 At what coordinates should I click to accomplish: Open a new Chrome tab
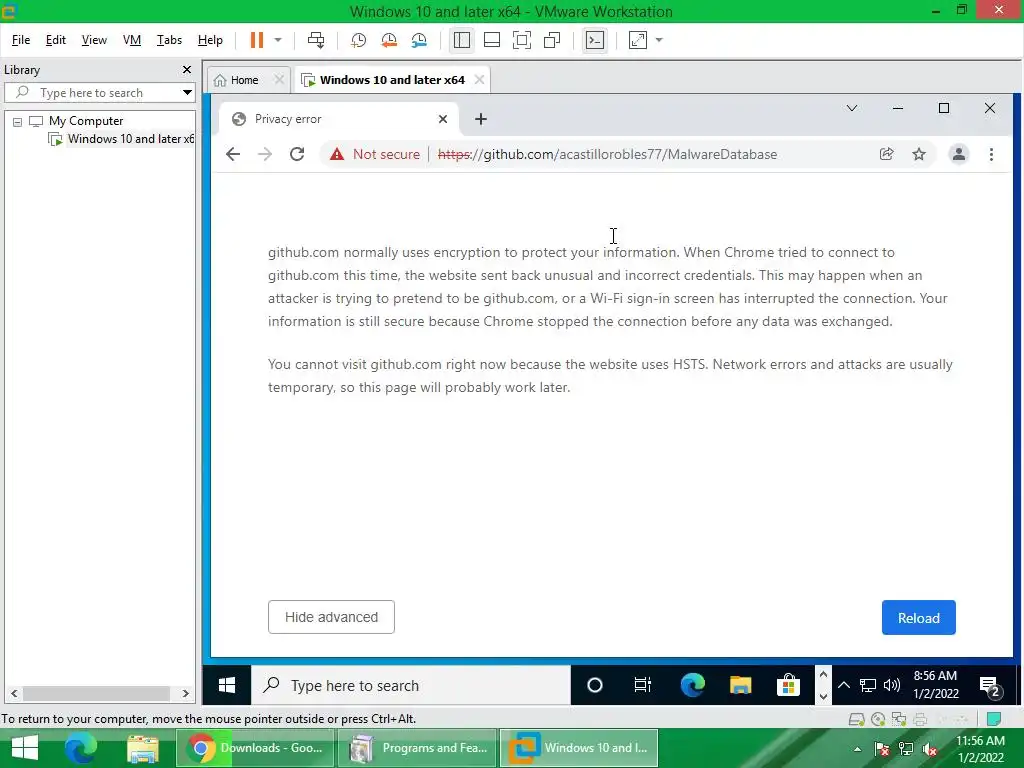(x=481, y=119)
